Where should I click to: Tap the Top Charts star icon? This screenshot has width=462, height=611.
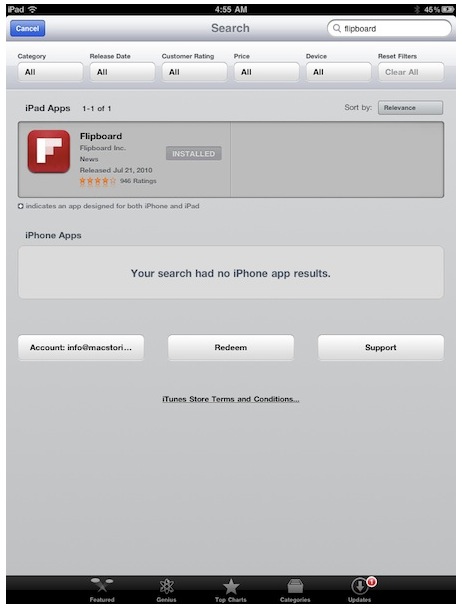click(x=231, y=586)
